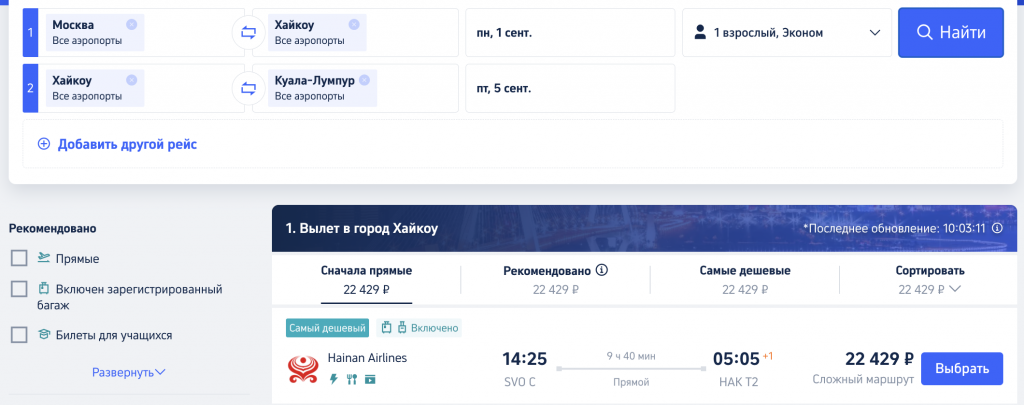Enable the Прямые flights checkbox
This screenshot has width=1024, height=405.
click(19, 258)
